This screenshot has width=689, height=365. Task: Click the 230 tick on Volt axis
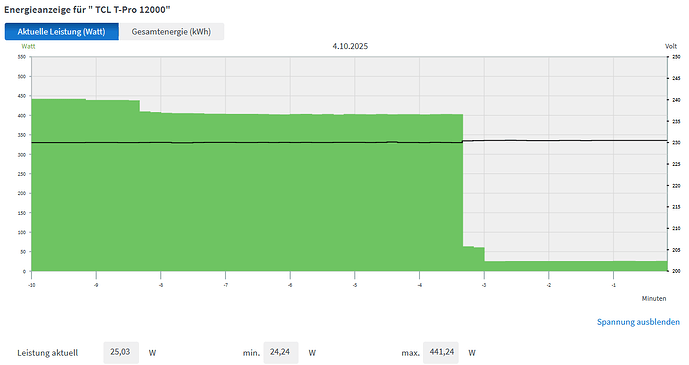(x=676, y=143)
